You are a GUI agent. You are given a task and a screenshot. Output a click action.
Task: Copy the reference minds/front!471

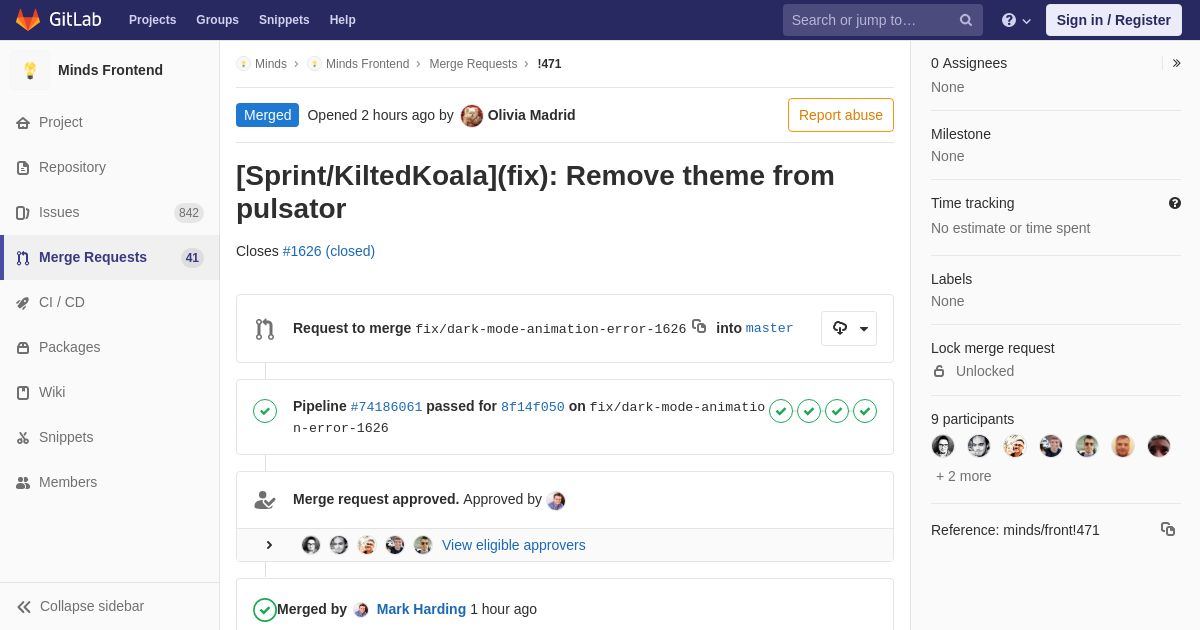pyautogui.click(x=1168, y=529)
